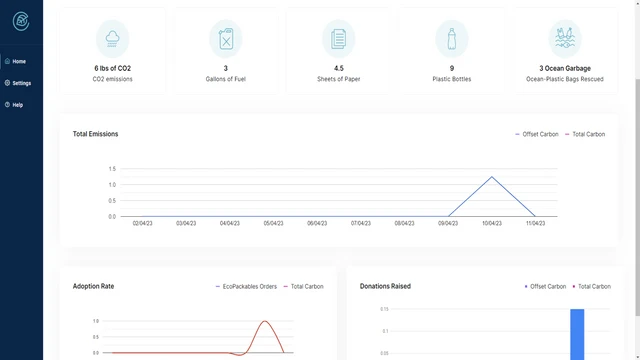
Task: Click the Ocean Garbage waves icon
Action: click(x=565, y=39)
